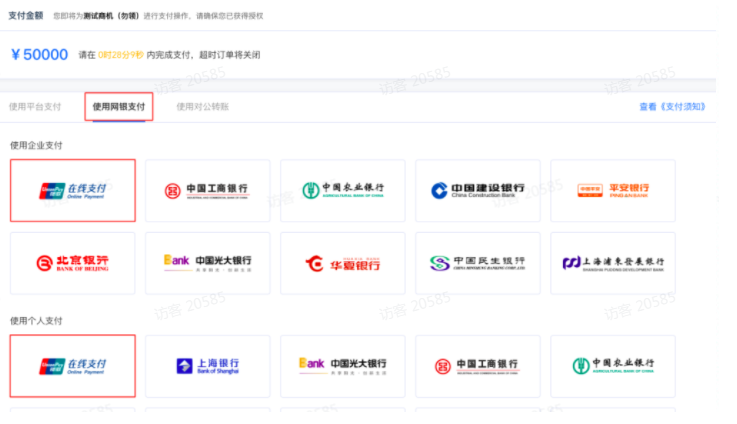Switch to 使用对公转账 tab
This screenshot has width=737, height=424.
click(203, 107)
